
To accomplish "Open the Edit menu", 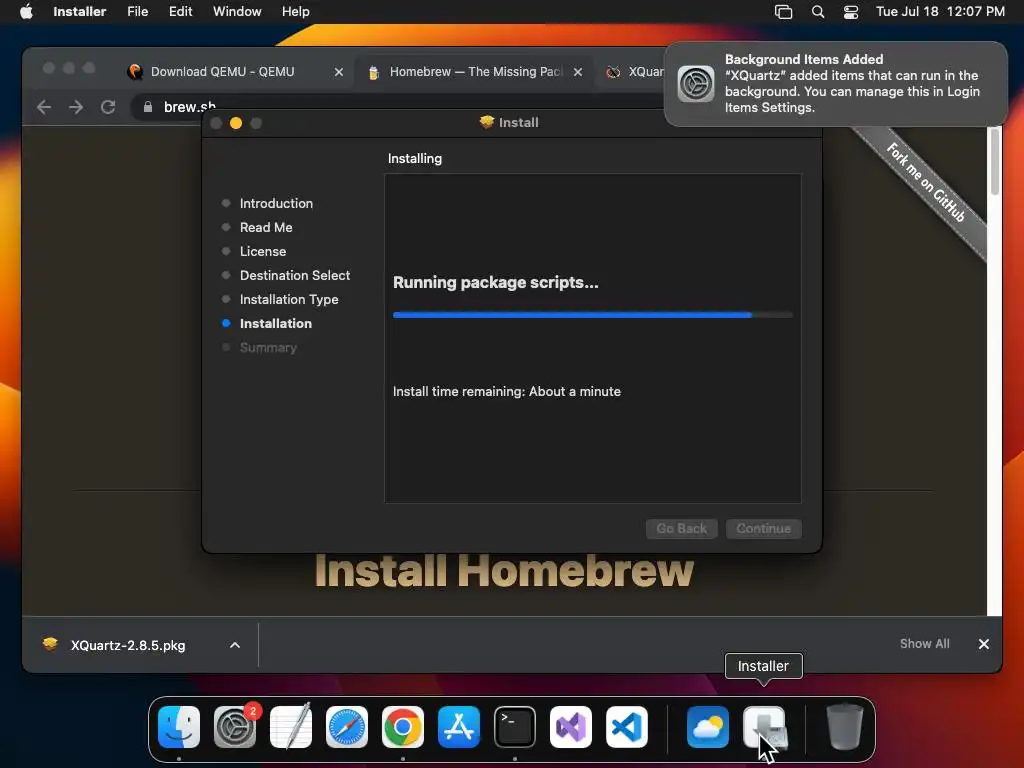I will (x=180, y=12).
